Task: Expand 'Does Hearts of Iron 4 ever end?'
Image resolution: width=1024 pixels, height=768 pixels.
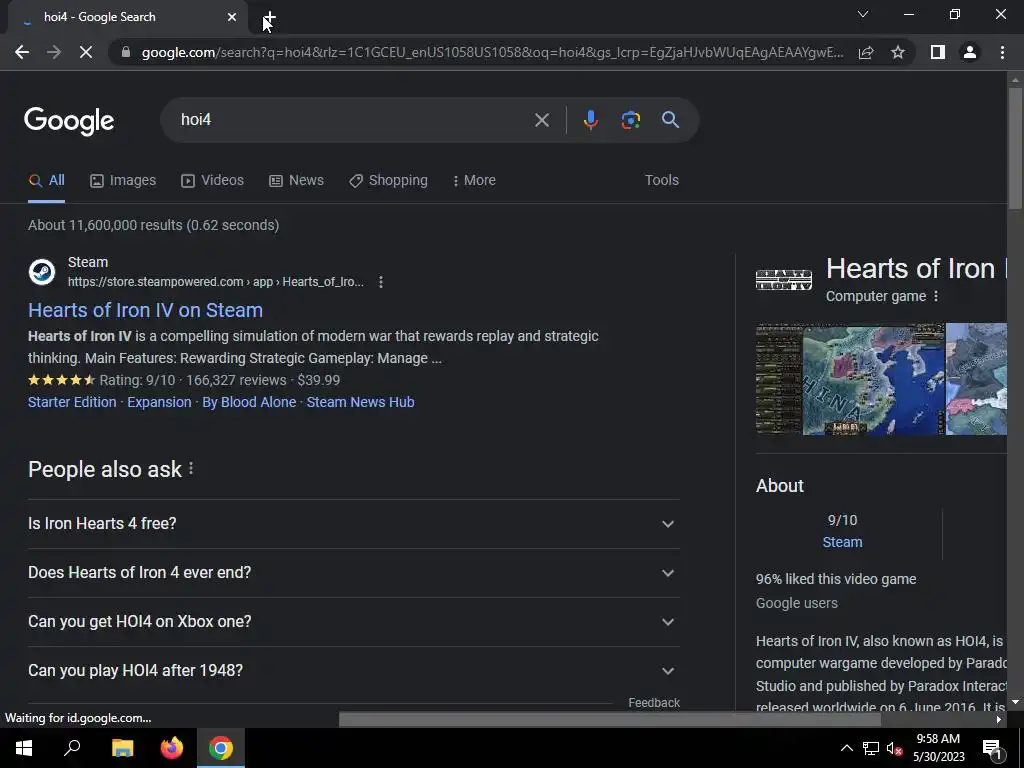Action: click(x=354, y=573)
